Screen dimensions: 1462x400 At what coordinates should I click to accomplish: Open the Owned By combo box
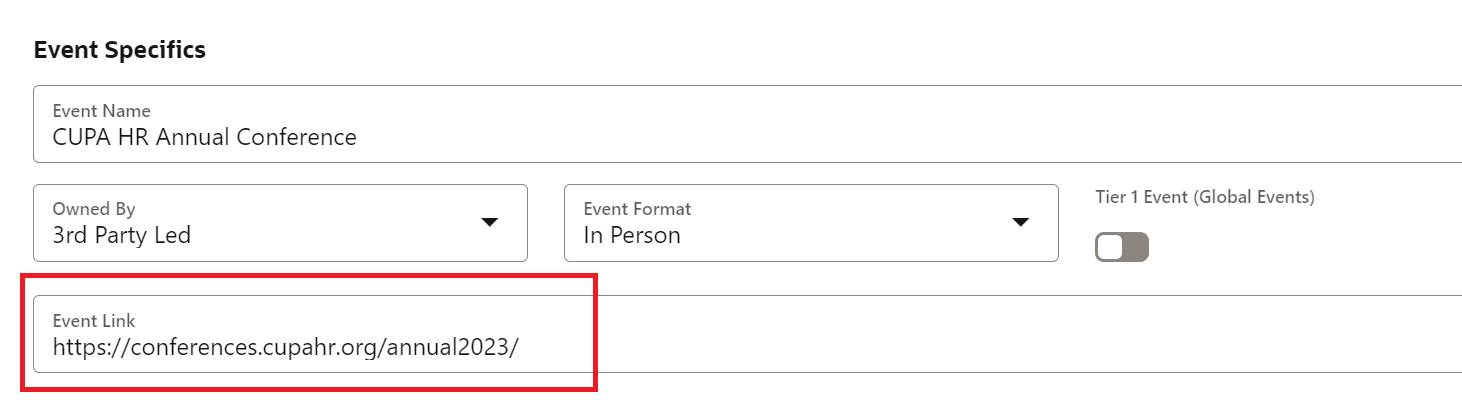click(x=280, y=223)
